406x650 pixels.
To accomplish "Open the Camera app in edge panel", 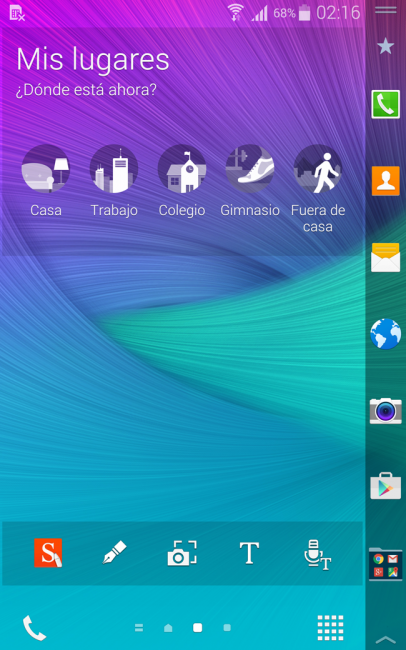I will tap(385, 410).
